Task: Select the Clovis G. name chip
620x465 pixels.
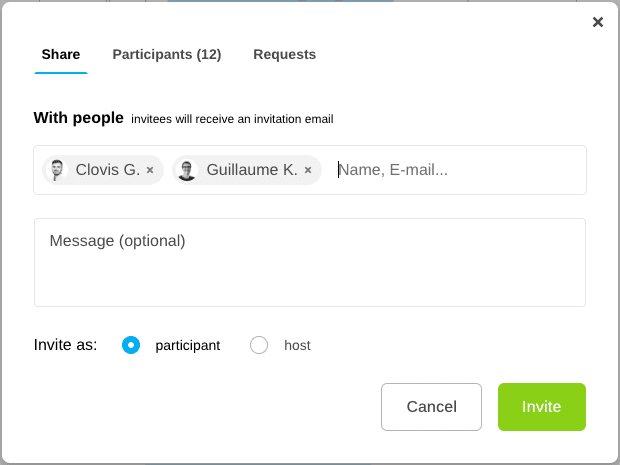Action: point(107,170)
